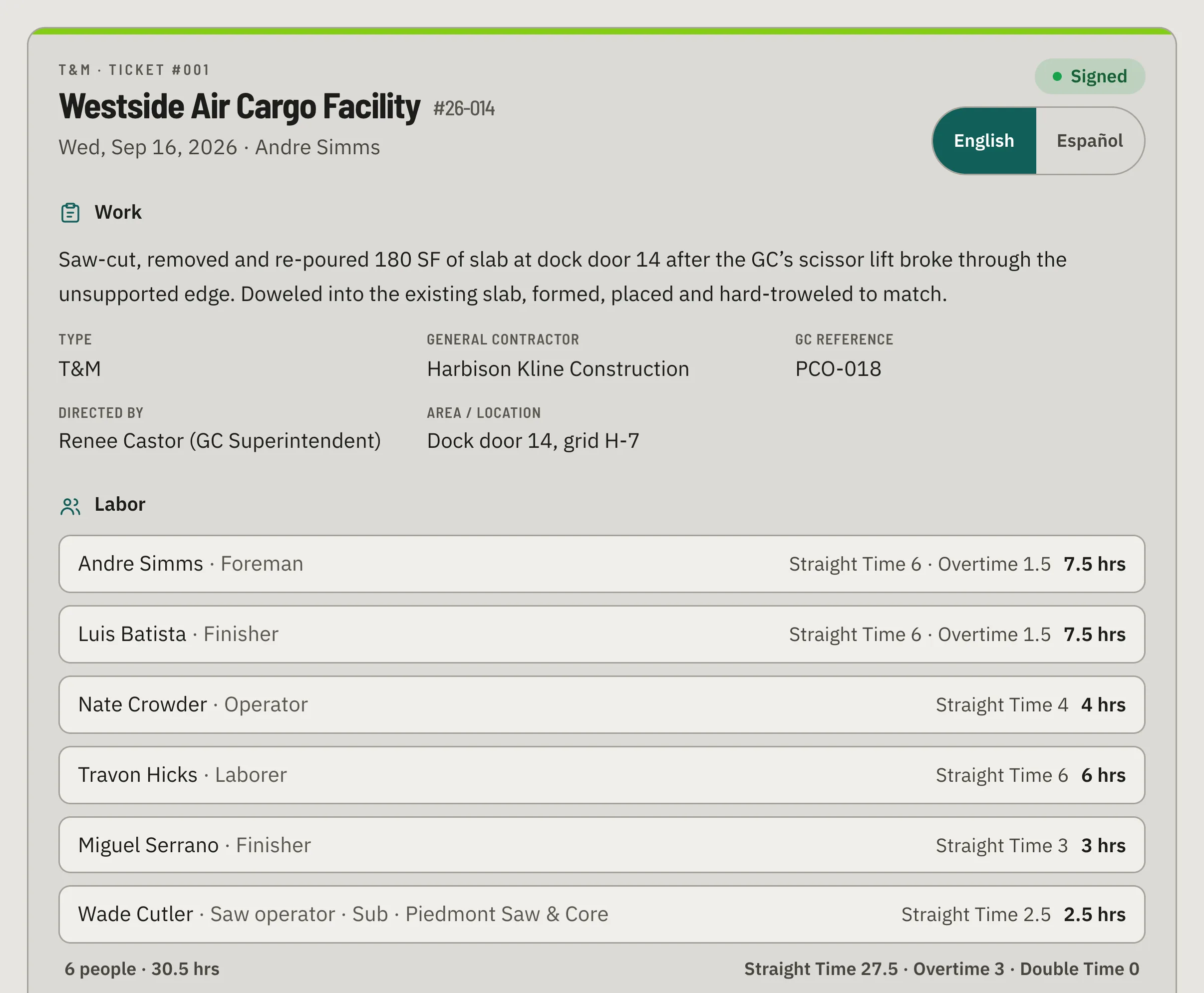The height and width of the screenshot is (993, 1204).
Task: Click the Straight Time 27.5 summary
Action: 821,969
